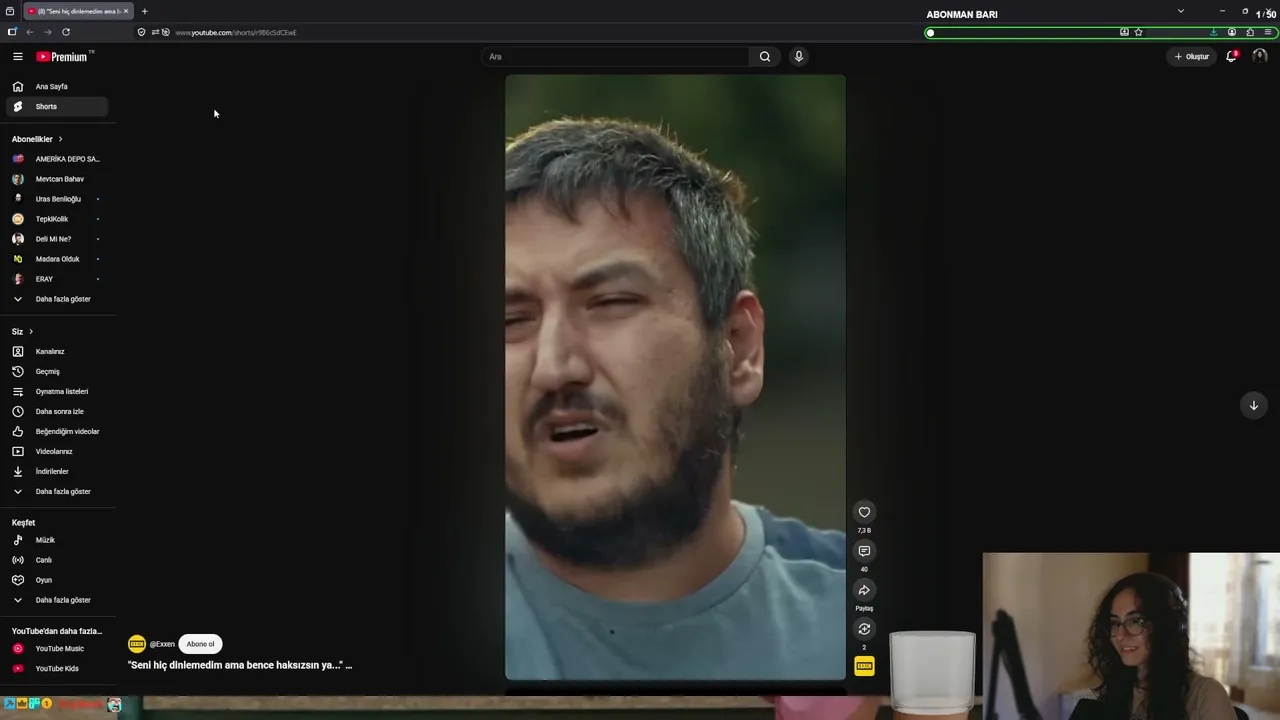Image resolution: width=1280 pixels, height=720 pixels.
Task: Open Deli Mi Ne? subscription channel
Action: pos(56,239)
